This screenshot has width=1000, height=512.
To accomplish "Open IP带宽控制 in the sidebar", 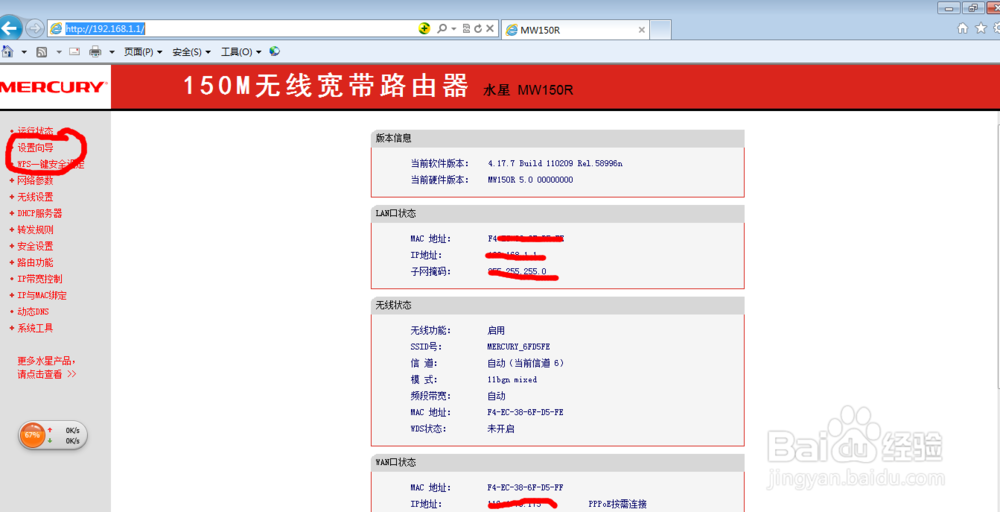I will (x=40, y=279).
